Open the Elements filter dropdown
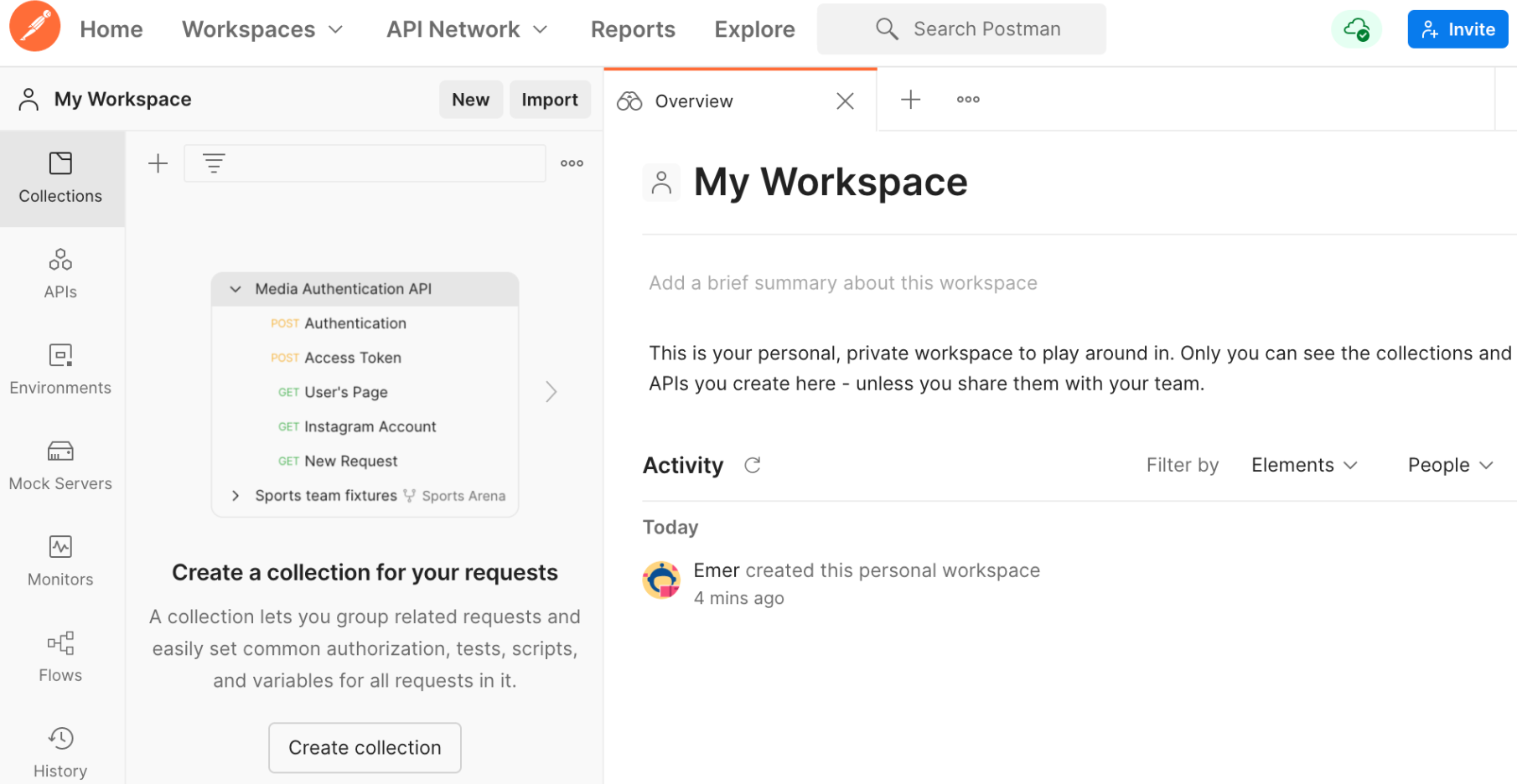The width and height of the screenshot is (1517, 784). click(x=1304, y=465)
